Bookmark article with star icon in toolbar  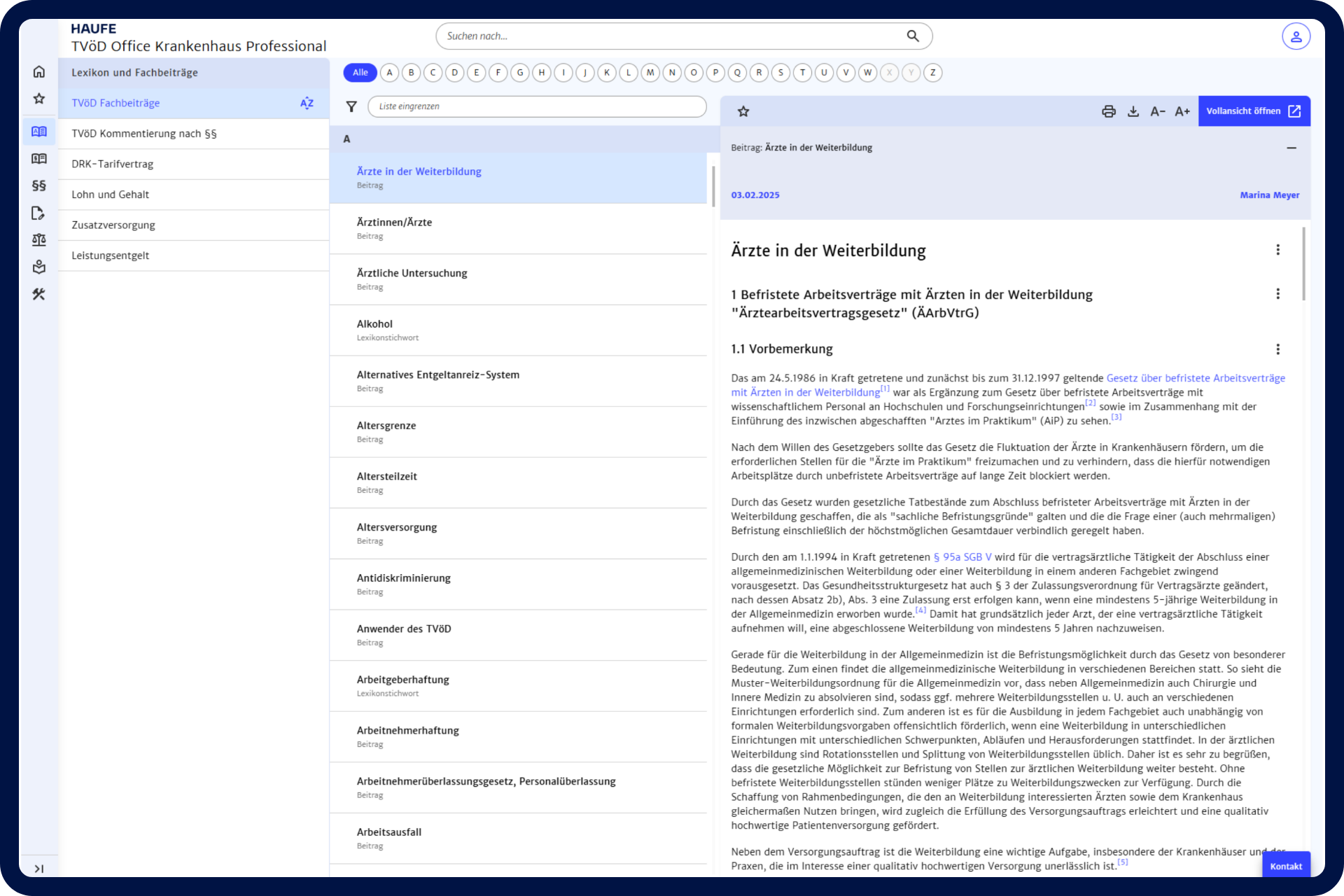pos(743,111)
